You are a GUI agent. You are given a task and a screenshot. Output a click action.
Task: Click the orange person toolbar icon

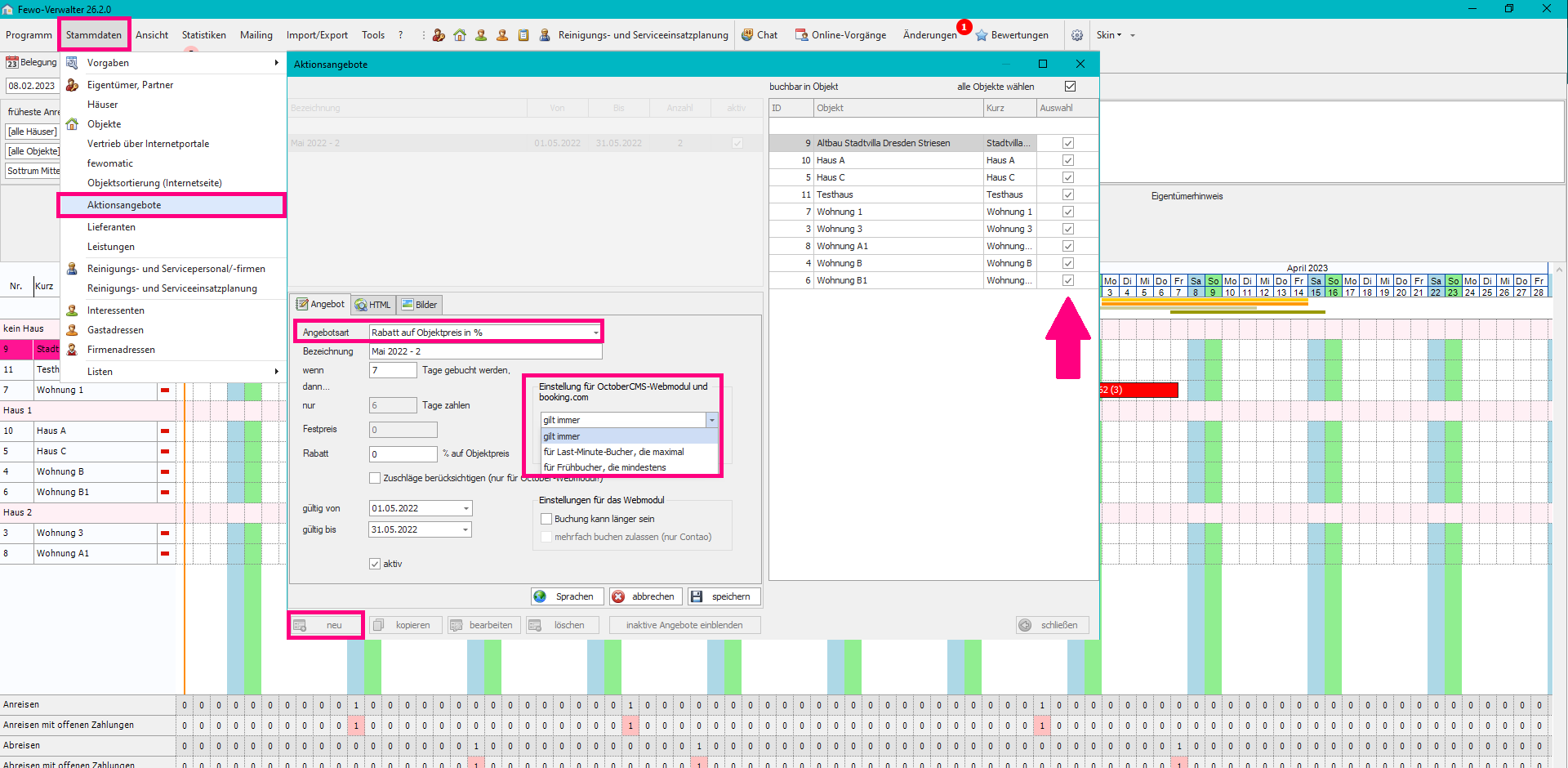pyautogui.click(x=502, y=35)
